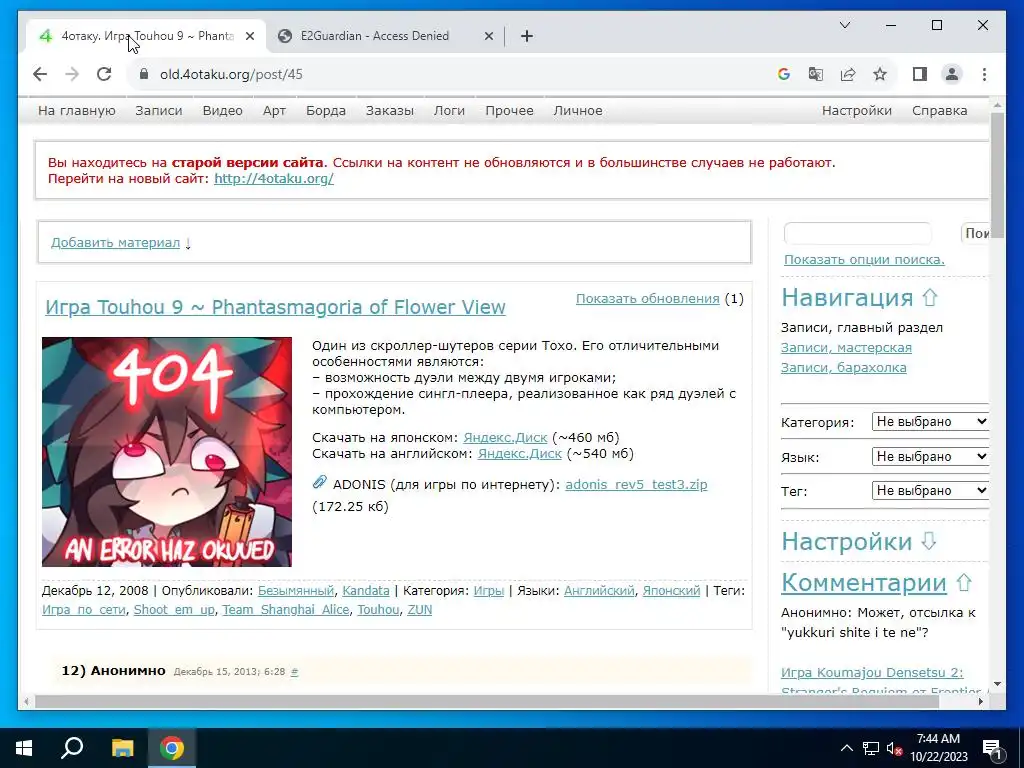Go back with the browser back arrow
The height and width of the screenshot is (768, 1024).
(40, 74)
